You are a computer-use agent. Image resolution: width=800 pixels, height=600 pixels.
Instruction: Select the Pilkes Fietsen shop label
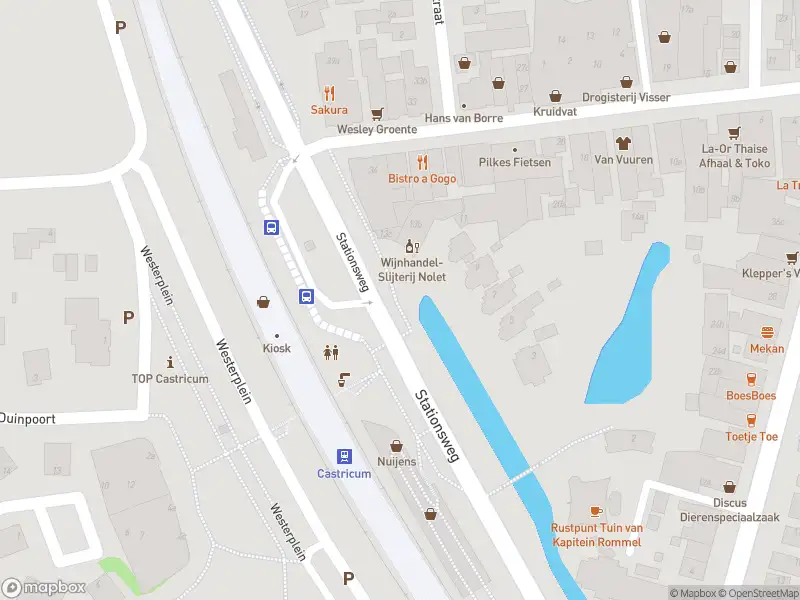[x=515, y=162]
